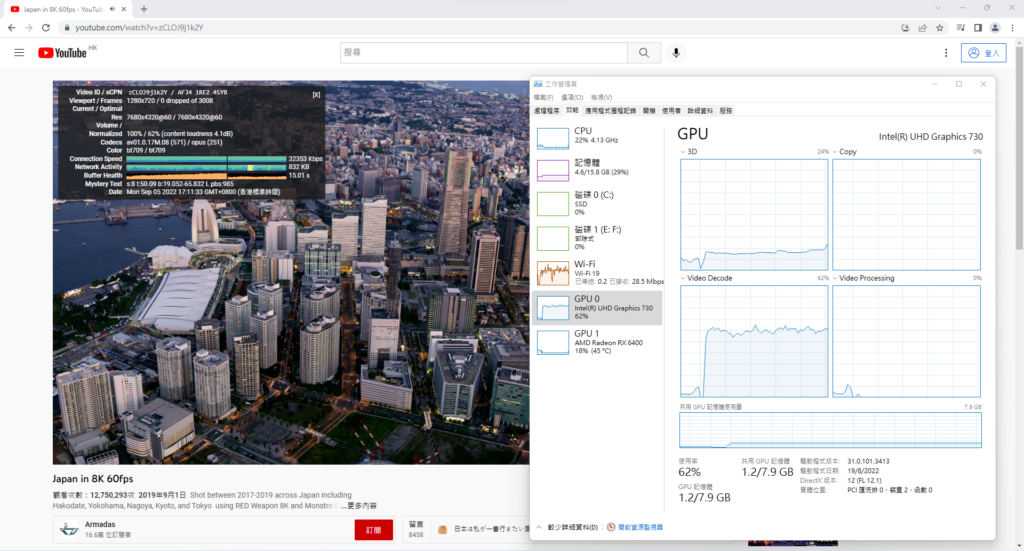Start voice search with the microphone icon
This screenshot has width=1024, height=551.
677,52
